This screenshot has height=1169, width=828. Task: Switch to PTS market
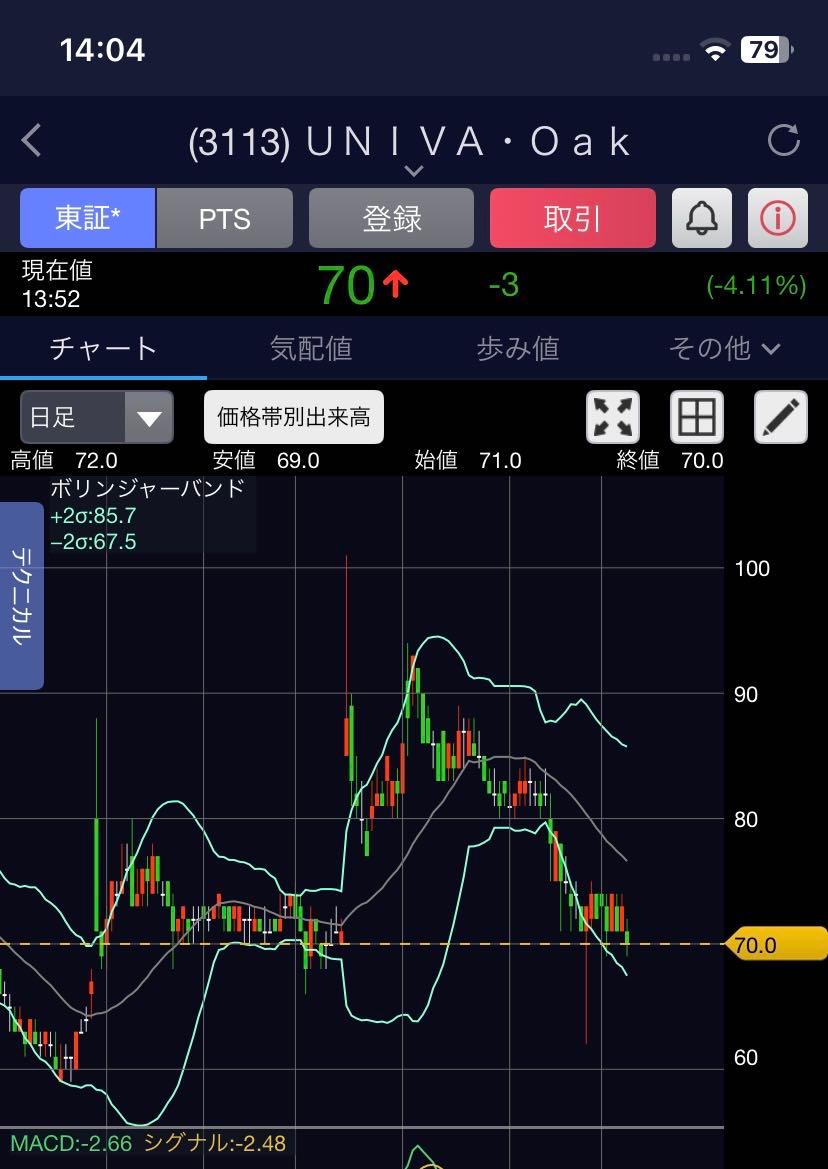224,218
